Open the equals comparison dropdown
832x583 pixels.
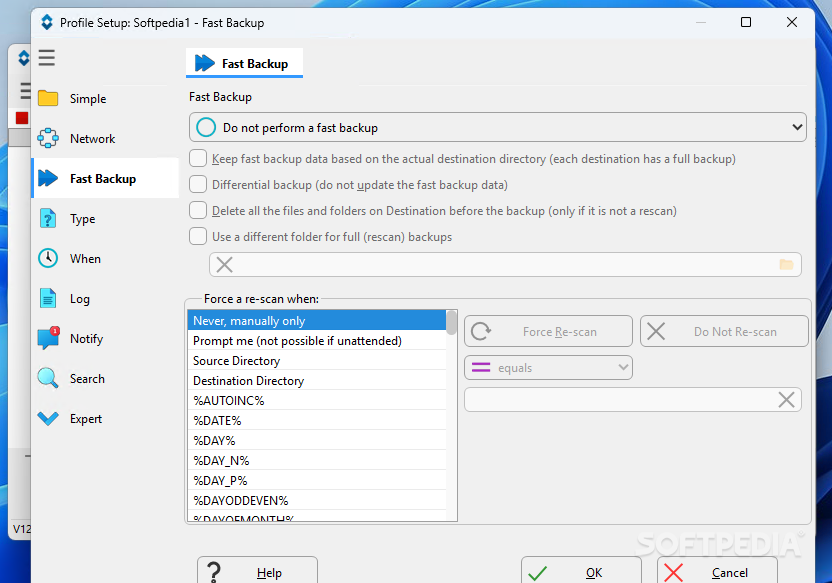[x=548, y=368]
